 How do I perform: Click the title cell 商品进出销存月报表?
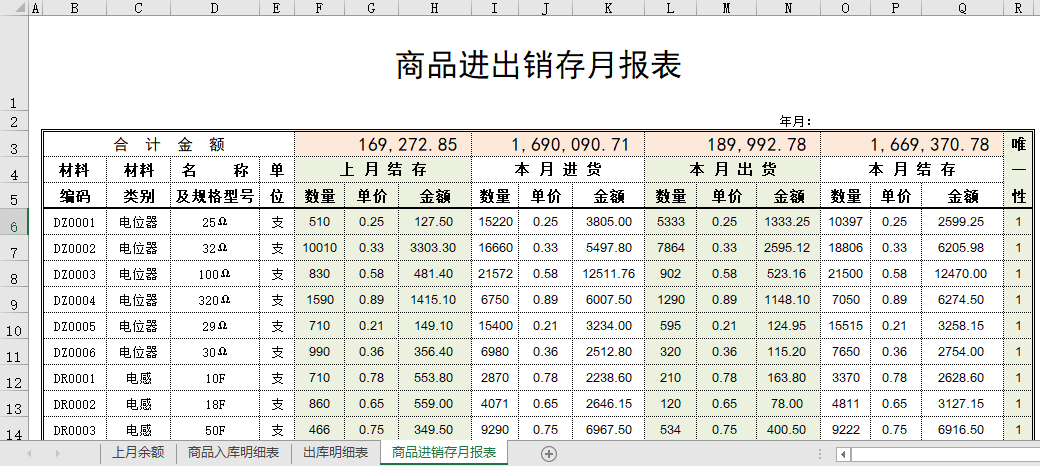click(x=538, y=66)
